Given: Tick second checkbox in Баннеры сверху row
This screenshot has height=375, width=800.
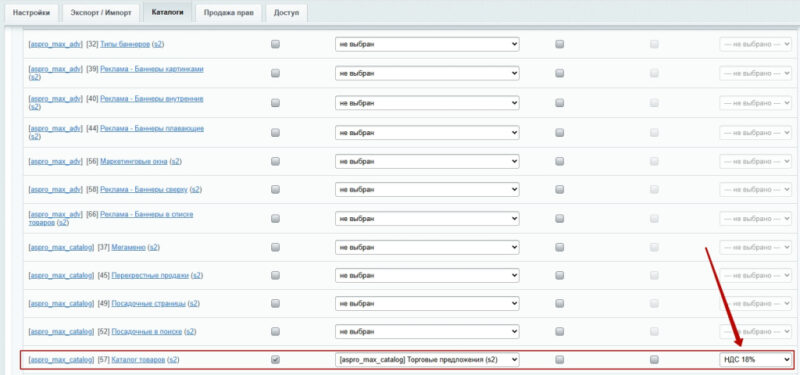Looking at the screenshot, I should point(560,189).
